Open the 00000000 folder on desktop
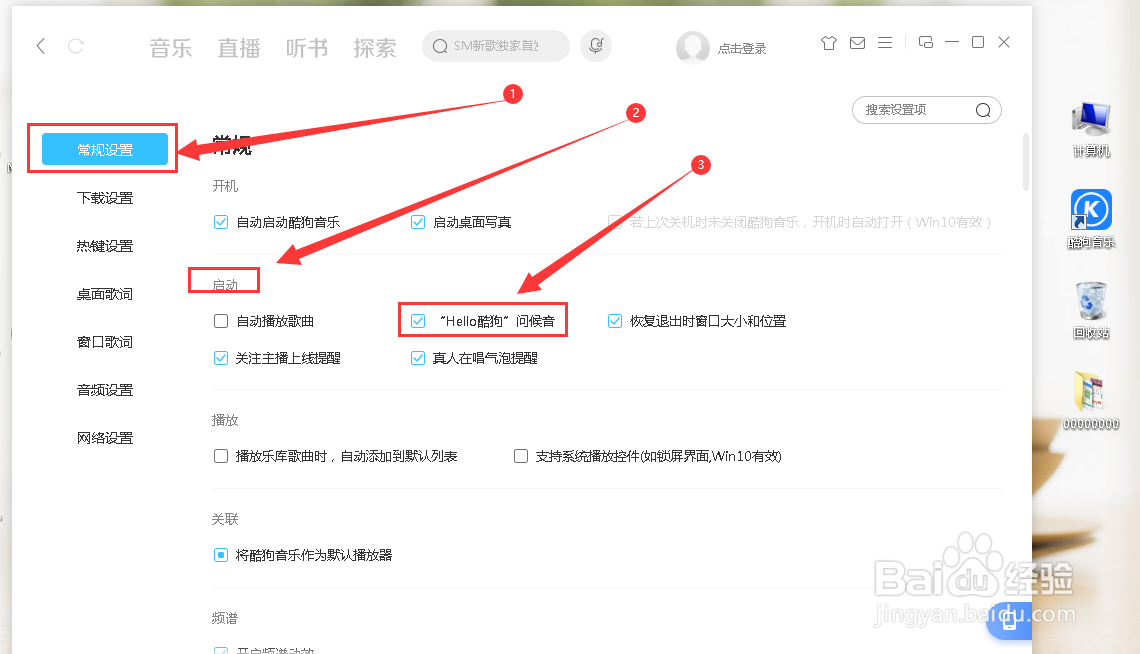Image resolution: width=1140 pixels, height=654 pixels. (x=1091, y=400)
